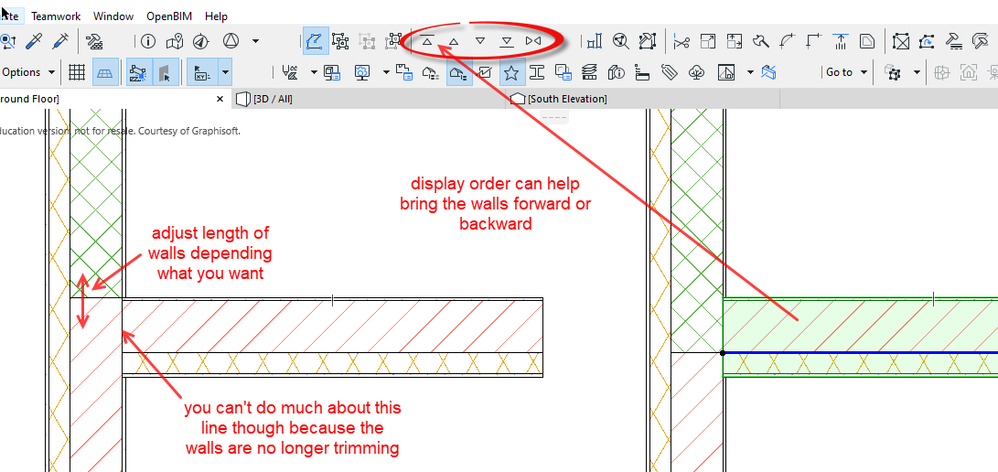The height and width of the screenshot is (472, 998).
Task: Toggle Suspend Groups button
Action: pos(316,41)
